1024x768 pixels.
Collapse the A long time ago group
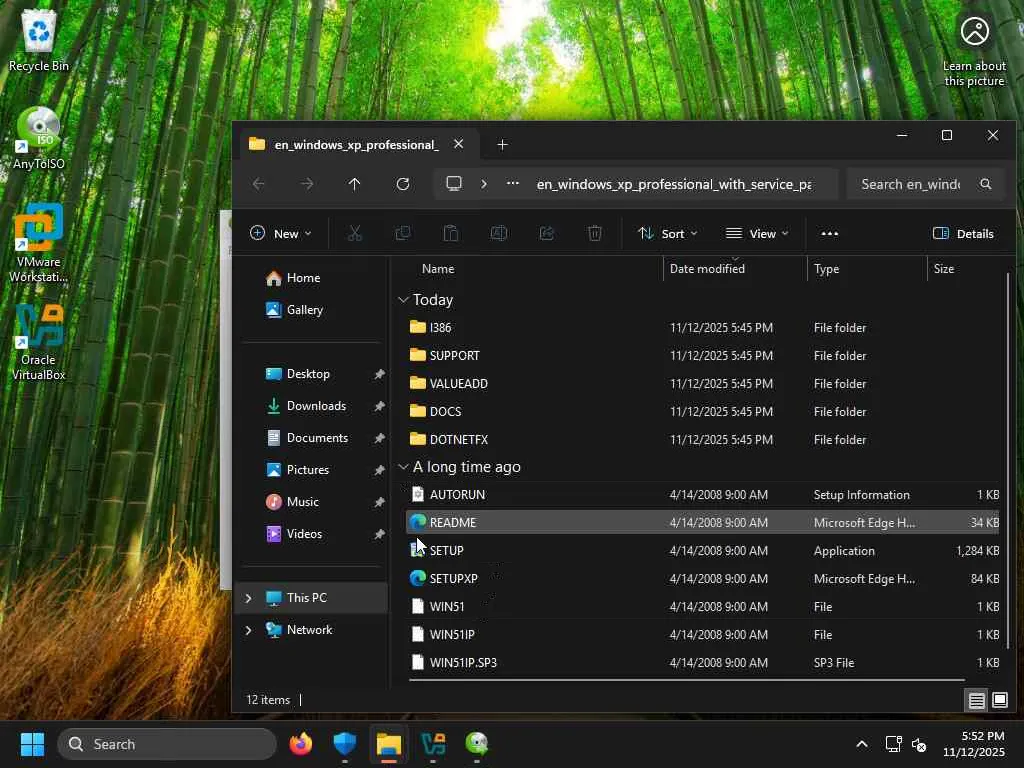point(403,467)
